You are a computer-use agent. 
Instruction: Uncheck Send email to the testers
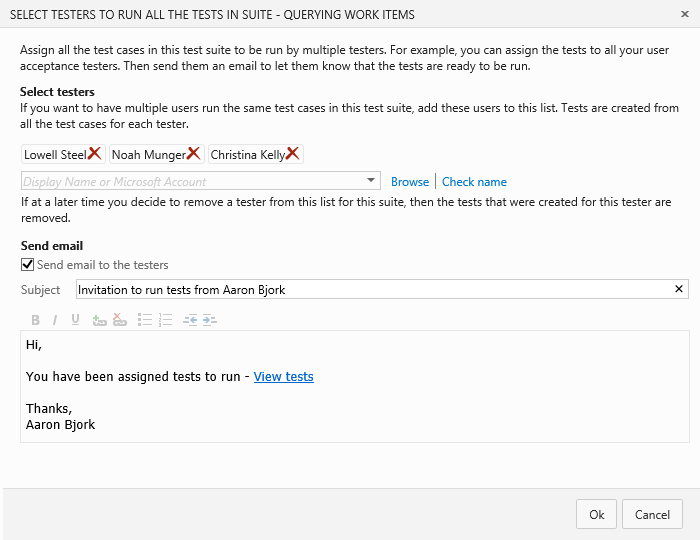pos(27,265)
